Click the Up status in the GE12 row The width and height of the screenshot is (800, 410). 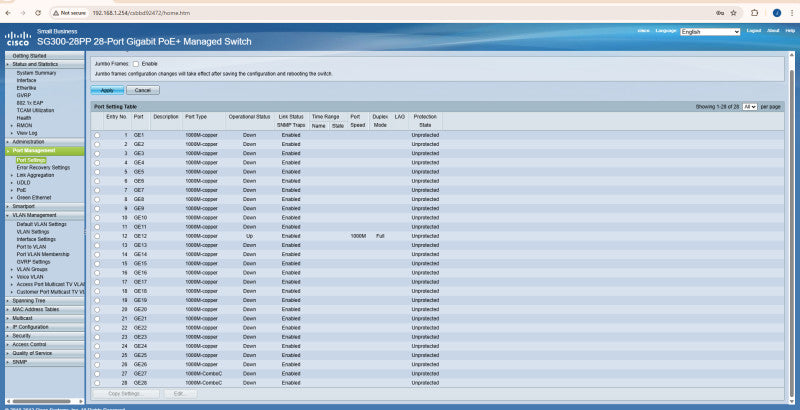pyautogui.click(x=249, y=236)
